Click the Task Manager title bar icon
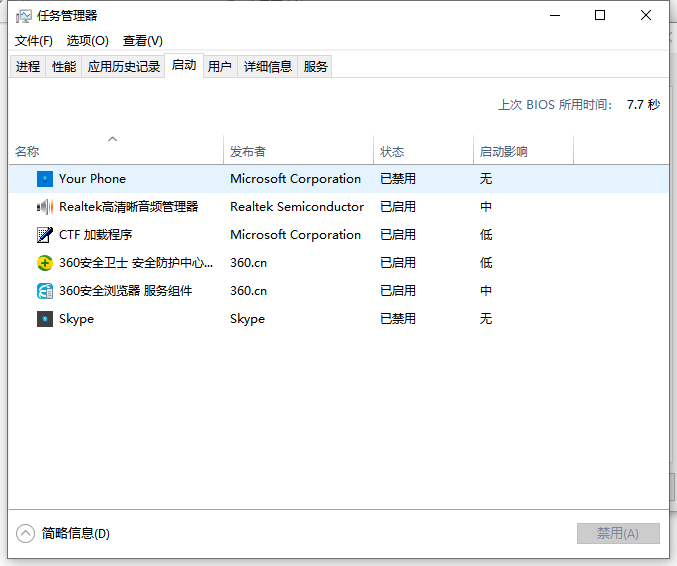 (23, 16)
